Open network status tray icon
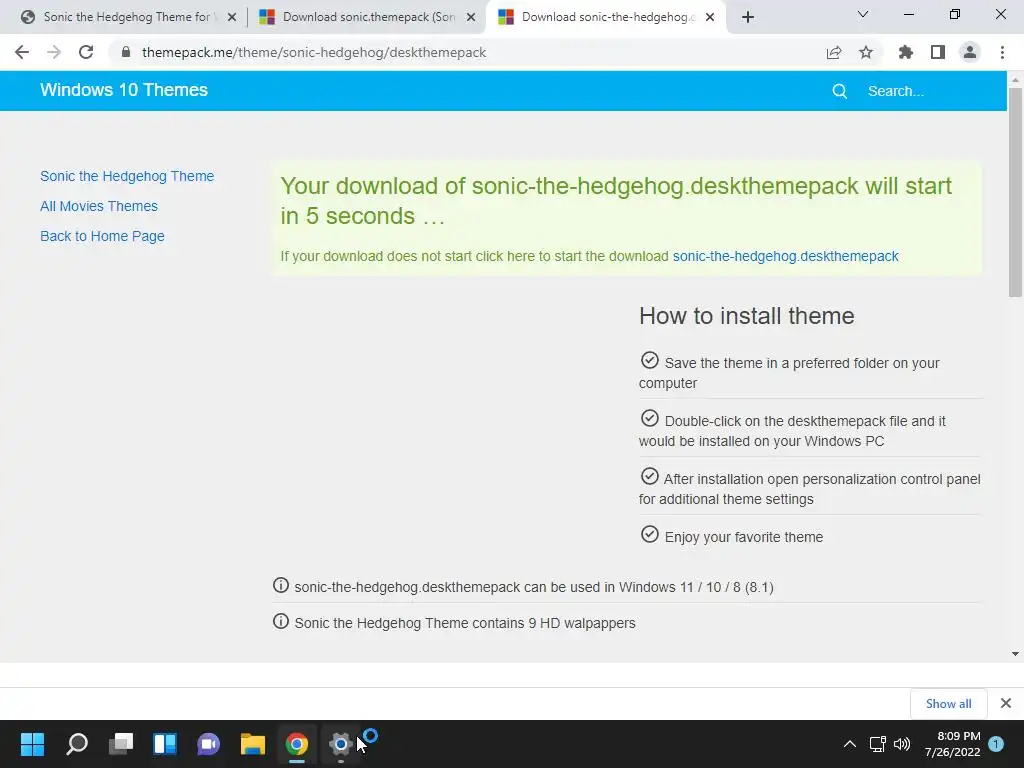1024x768 pixels. [x=878, y=744]
